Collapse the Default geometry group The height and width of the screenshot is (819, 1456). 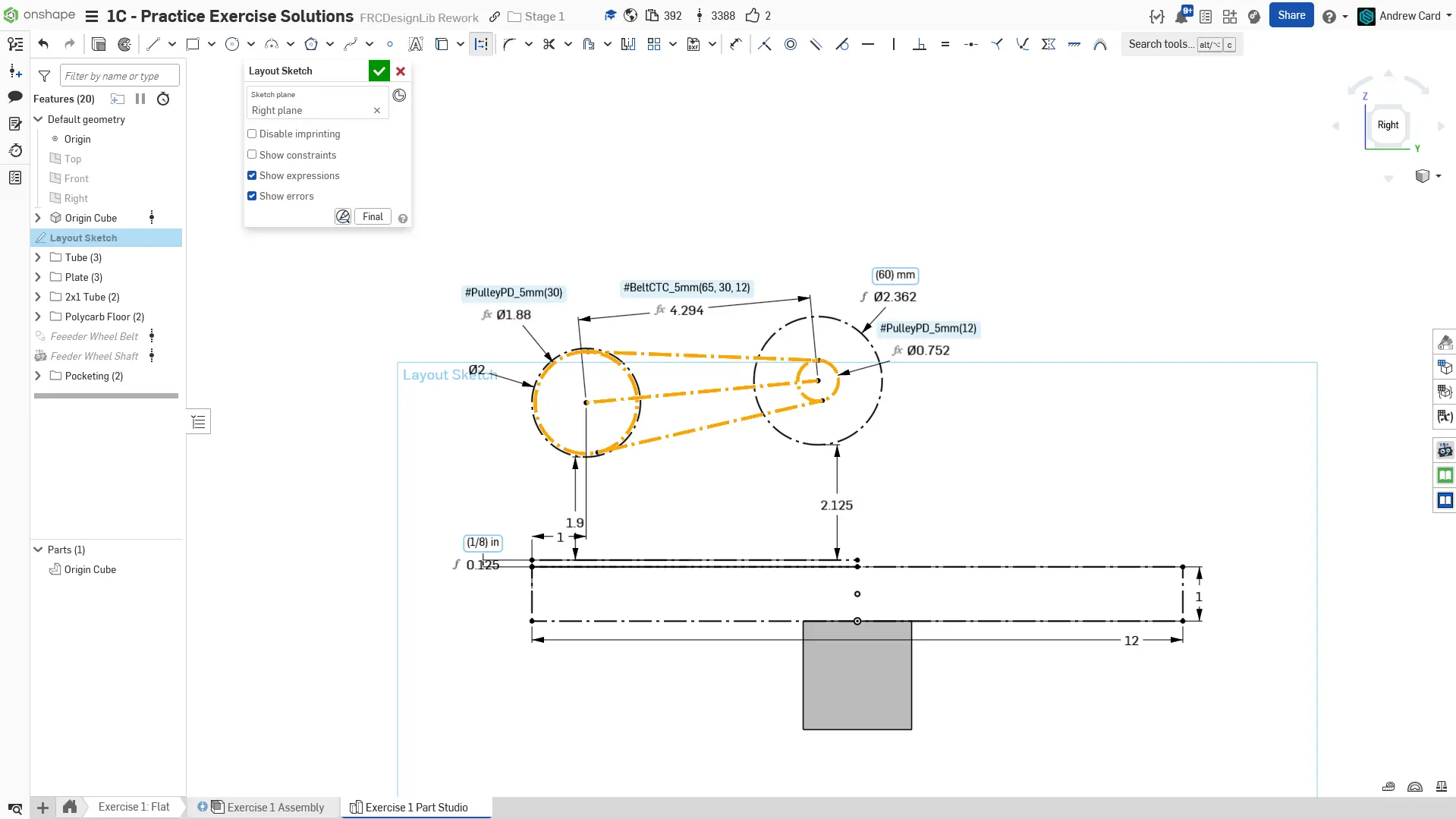click(x=38, y=119)
